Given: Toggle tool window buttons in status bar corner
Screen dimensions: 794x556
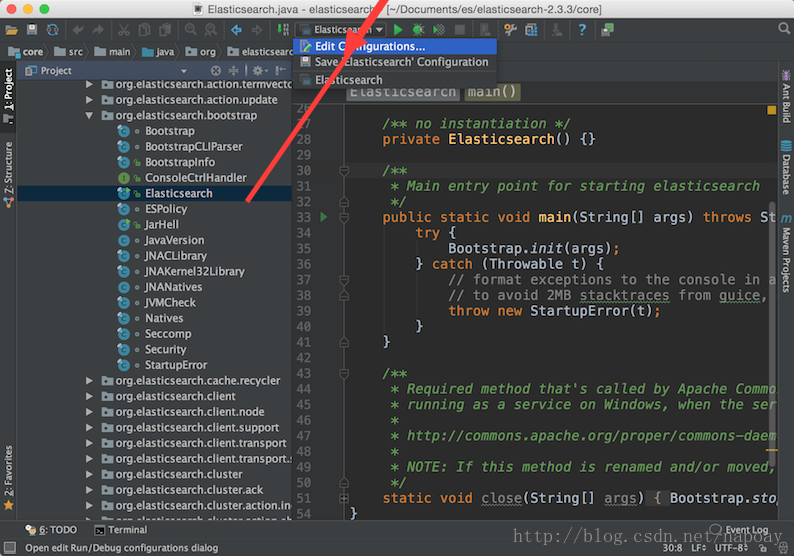Looking at the screenshot, I should pyautogui.click(x=10, y=547).
